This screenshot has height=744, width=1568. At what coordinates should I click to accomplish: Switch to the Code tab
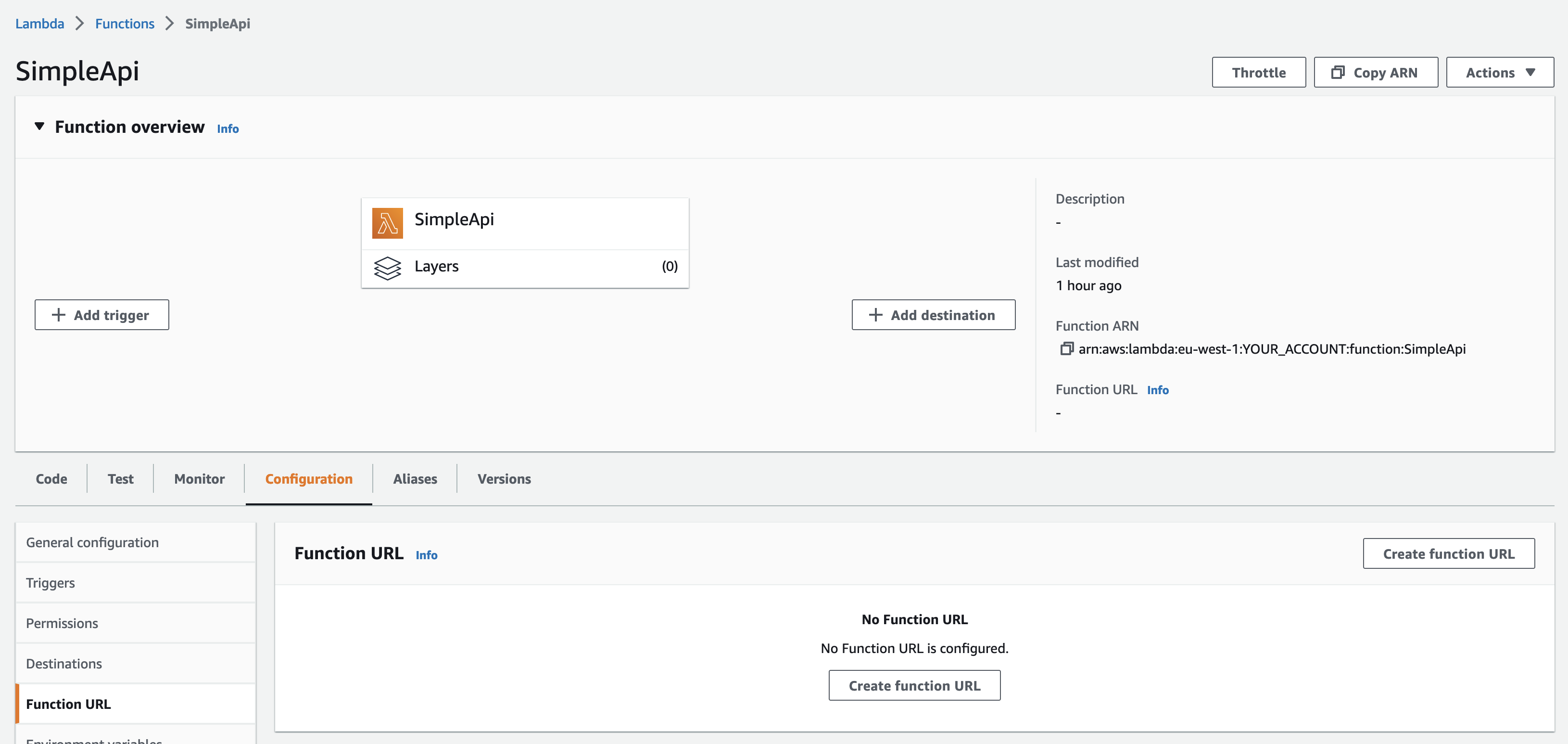(x=51, y=478)
